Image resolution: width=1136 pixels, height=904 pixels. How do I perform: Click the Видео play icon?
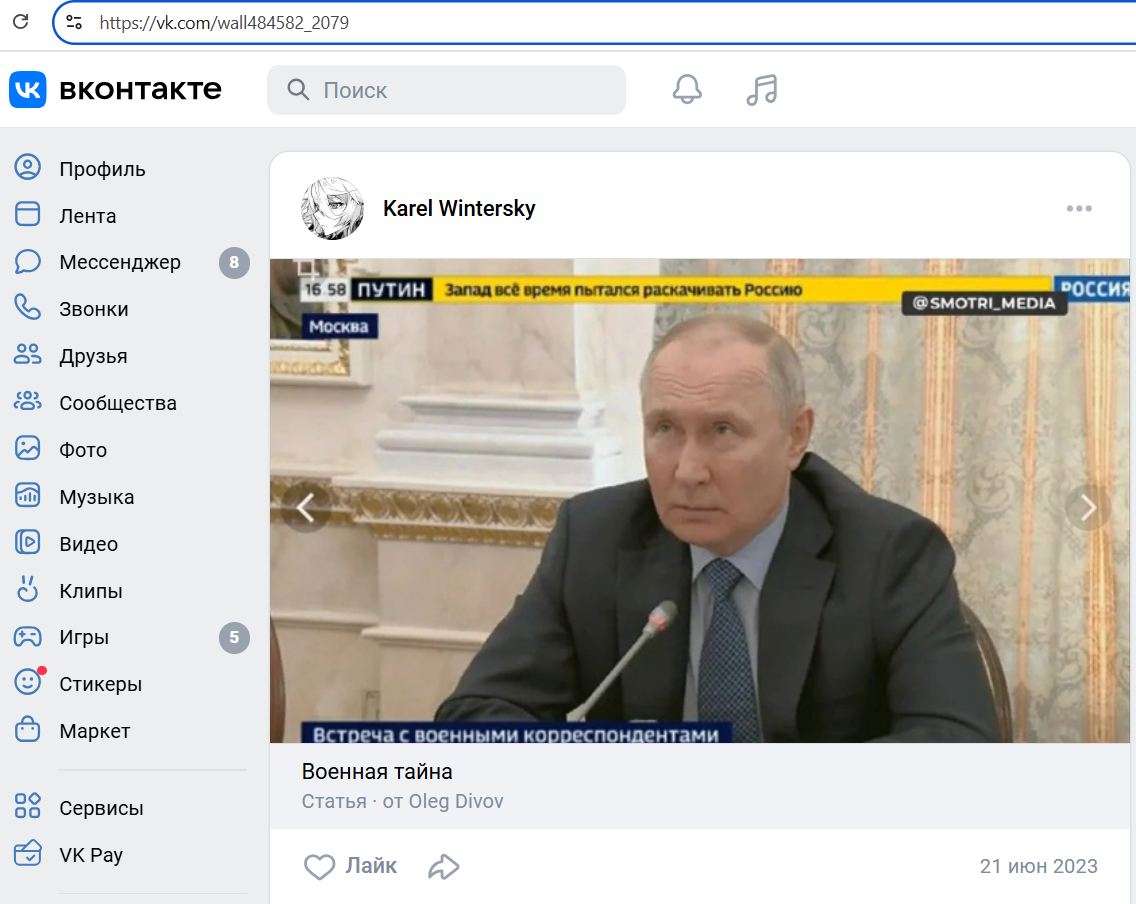pos(28,543)
